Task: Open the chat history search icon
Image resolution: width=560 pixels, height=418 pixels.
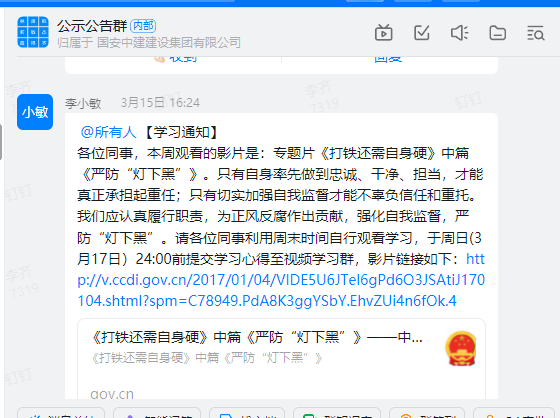Action: (536, 33)
